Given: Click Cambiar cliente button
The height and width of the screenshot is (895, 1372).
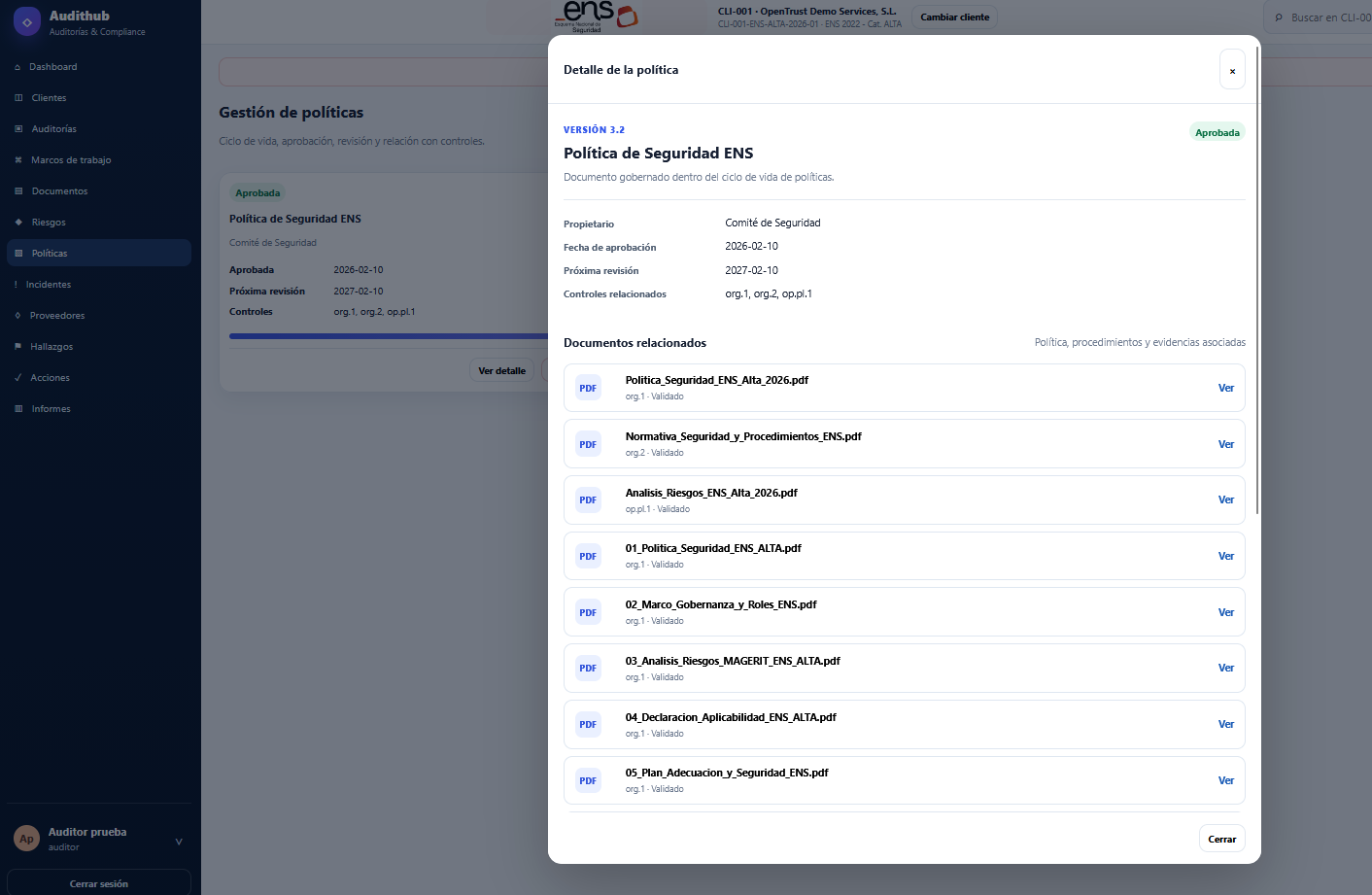Looking at the screenshot, I should (x=954, y=17).
